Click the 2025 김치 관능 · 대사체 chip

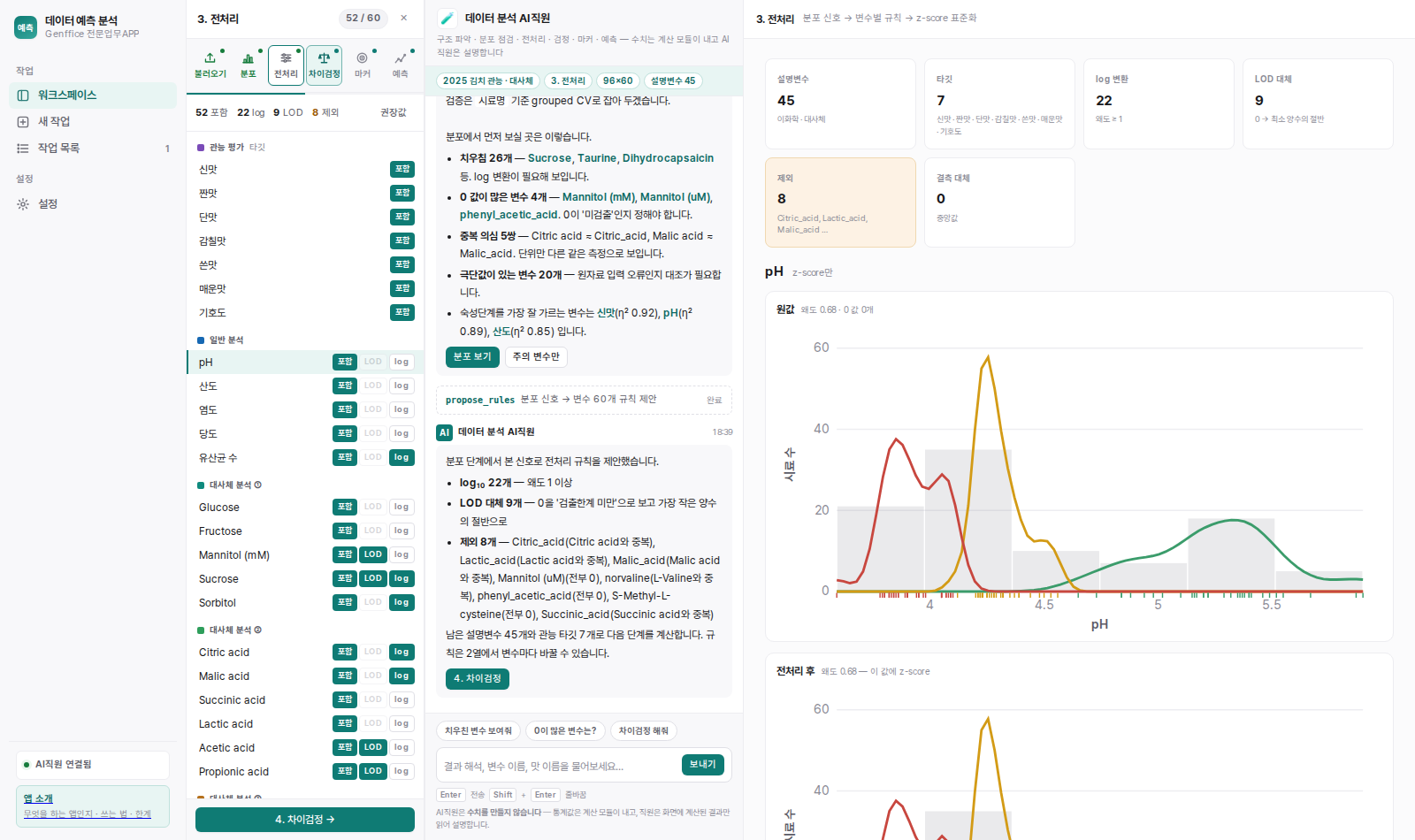(488, 81)
